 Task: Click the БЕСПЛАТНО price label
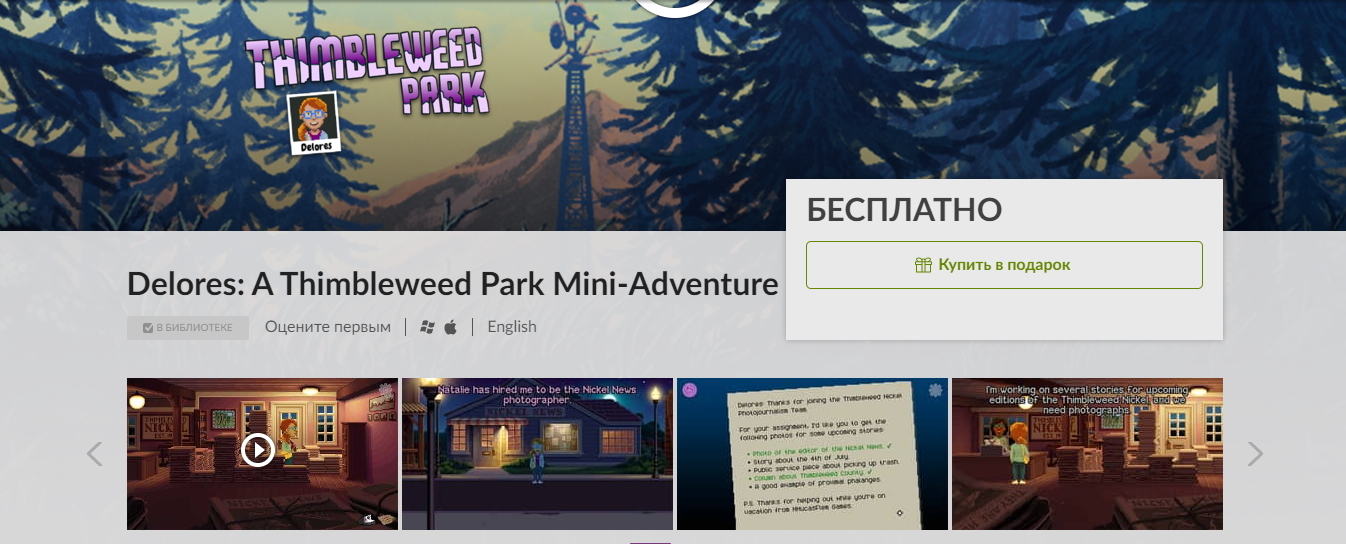click(x=904, y=210)
